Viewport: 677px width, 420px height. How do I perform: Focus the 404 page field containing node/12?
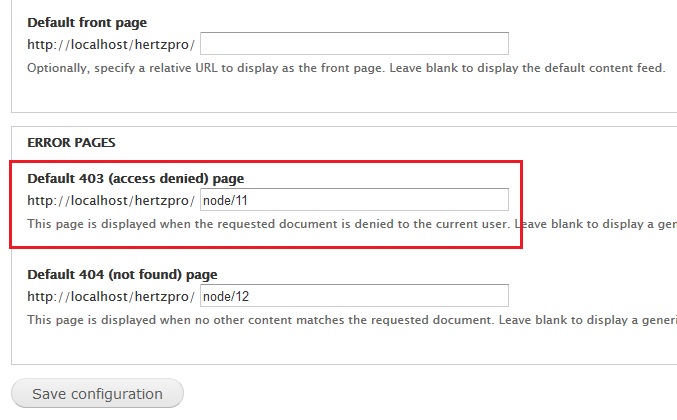coord(355,296)
